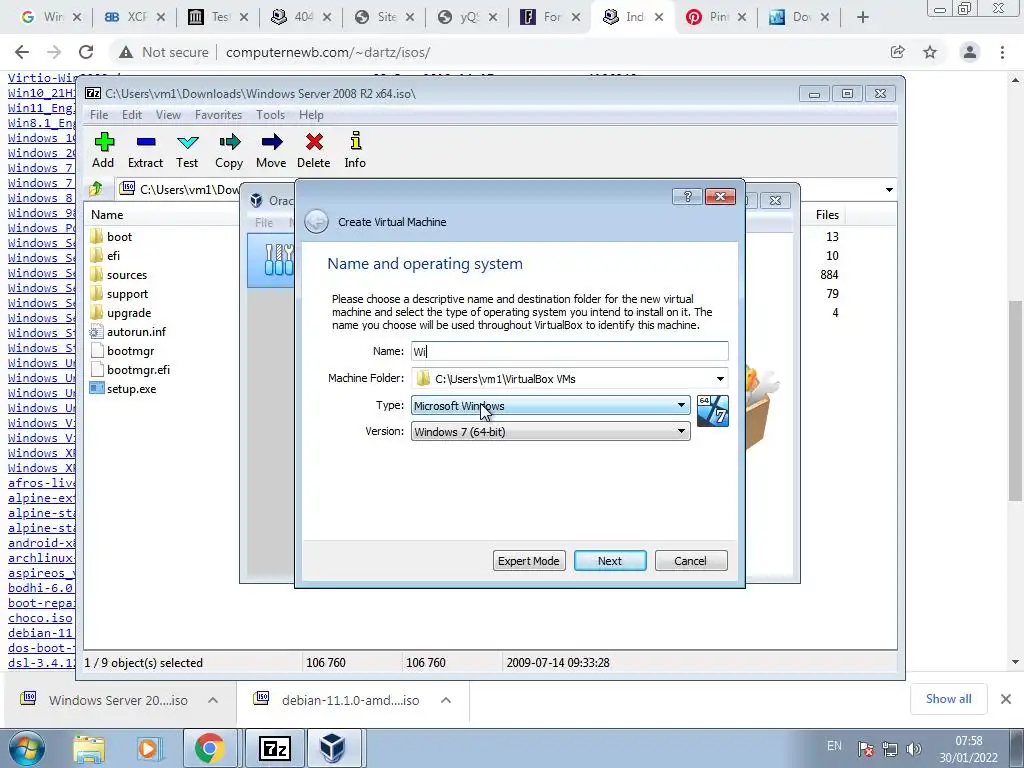Click the Chrome address bar URL
Viewport: 1024px width, 768px height.
click(328, 52)
